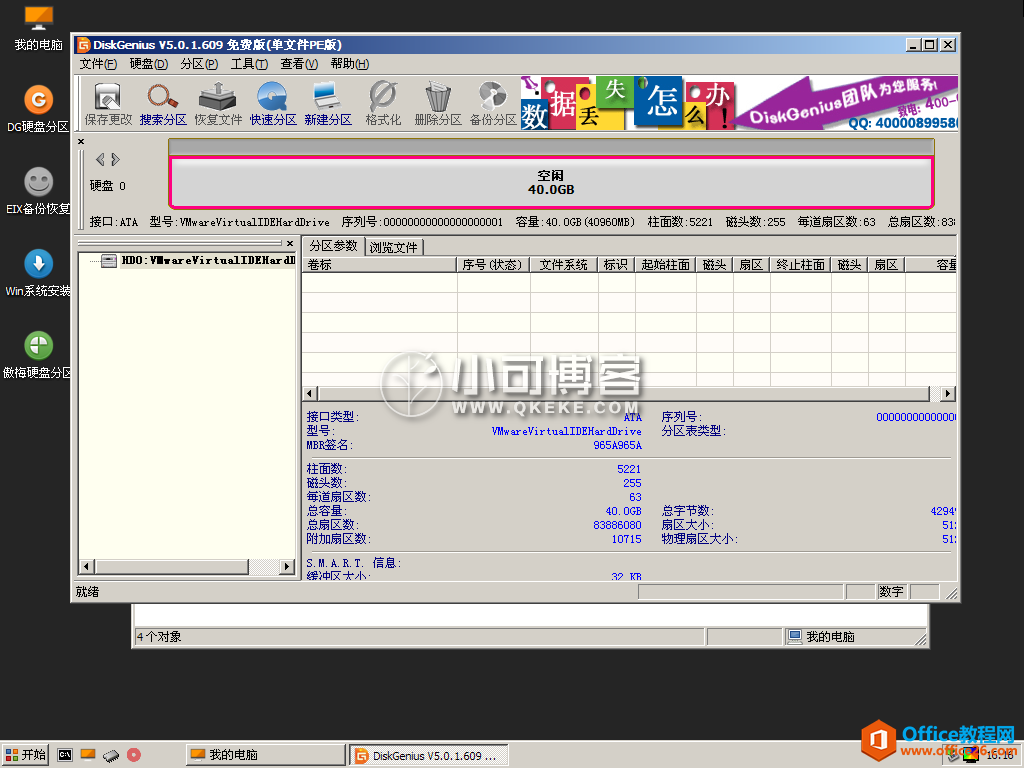Go to the next disk using the right arrow

(116, 160)
